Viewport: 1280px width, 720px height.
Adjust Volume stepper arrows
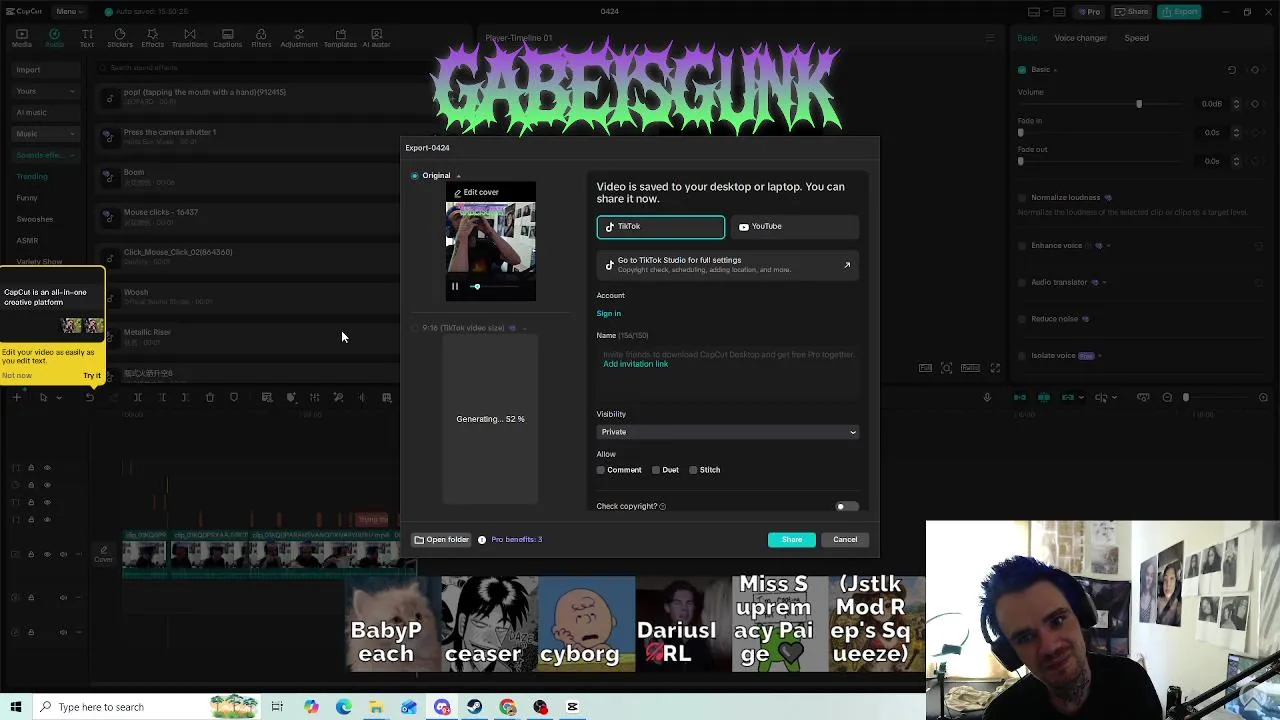[1236, 104]
